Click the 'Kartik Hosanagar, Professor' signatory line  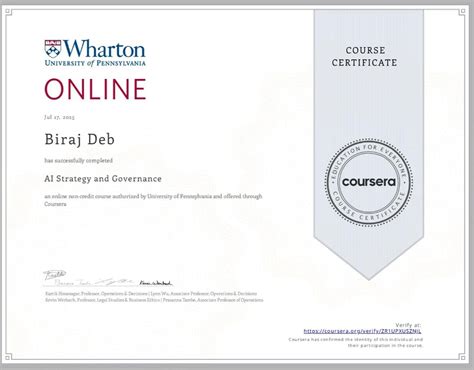pyautogui.click(x=151, y=294)
